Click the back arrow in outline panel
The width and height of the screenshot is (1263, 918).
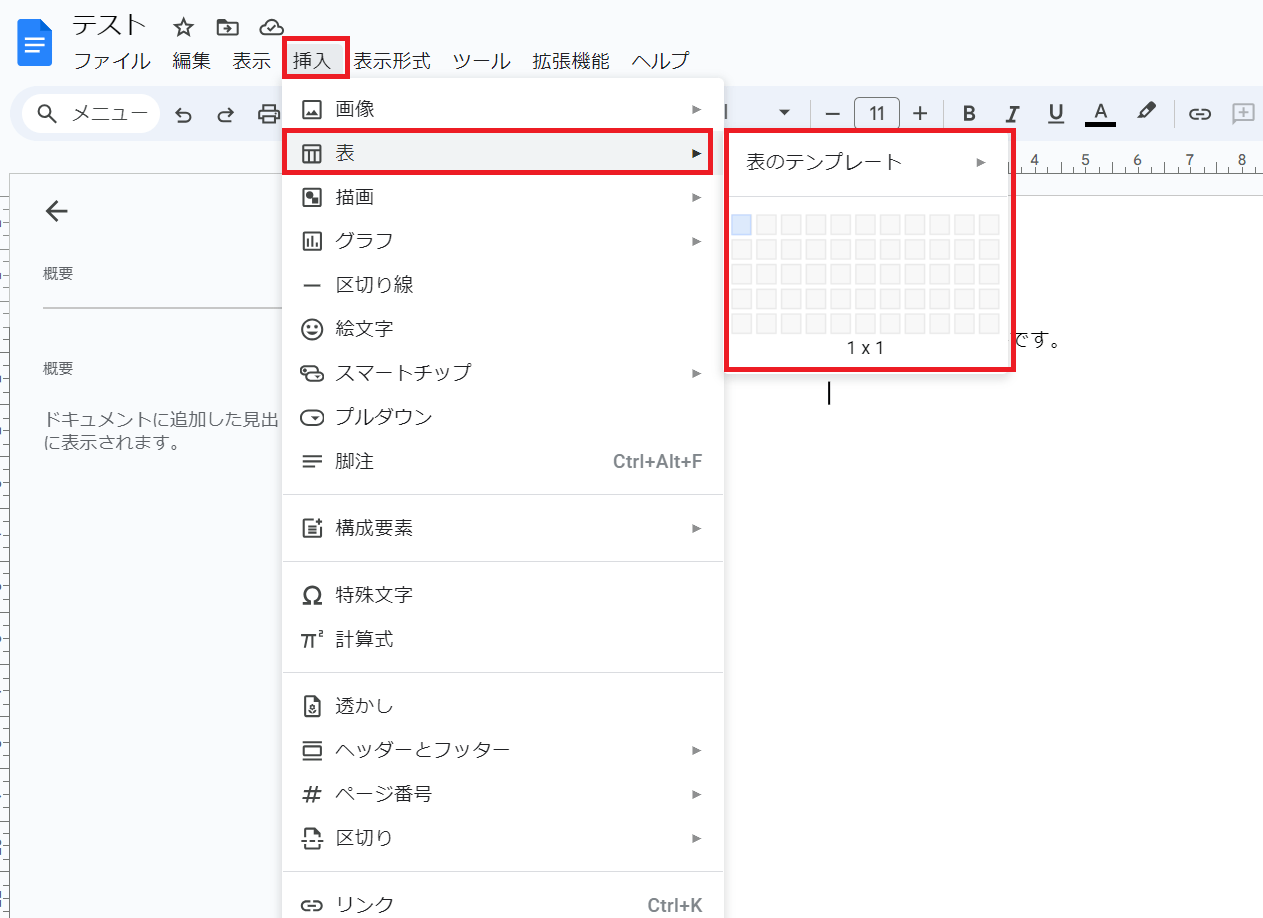point(57,210)
